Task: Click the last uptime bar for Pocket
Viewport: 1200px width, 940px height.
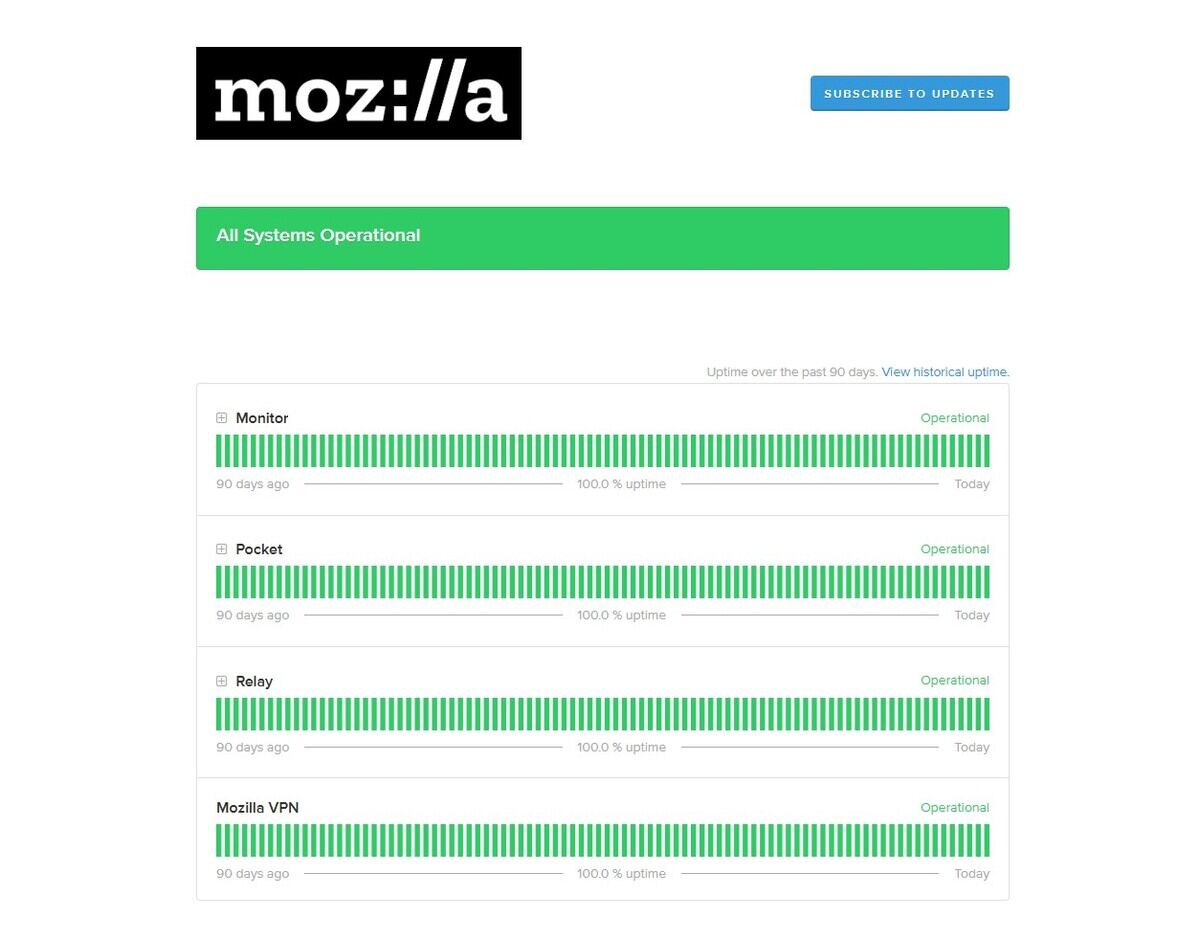Action: coord(986,582)
